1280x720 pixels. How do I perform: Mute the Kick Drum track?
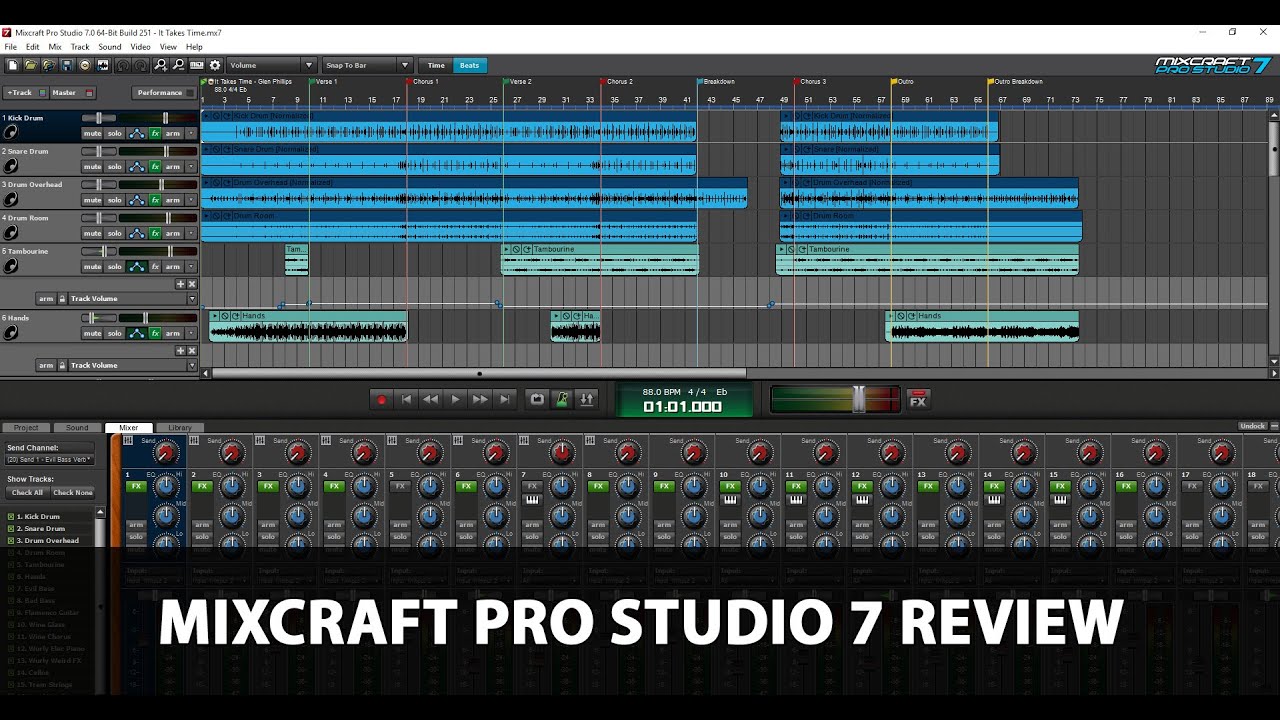(93, 133)
